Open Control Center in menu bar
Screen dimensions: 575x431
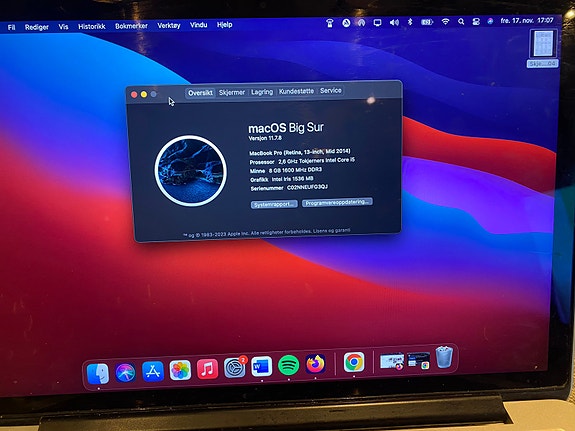pos(476,22)
